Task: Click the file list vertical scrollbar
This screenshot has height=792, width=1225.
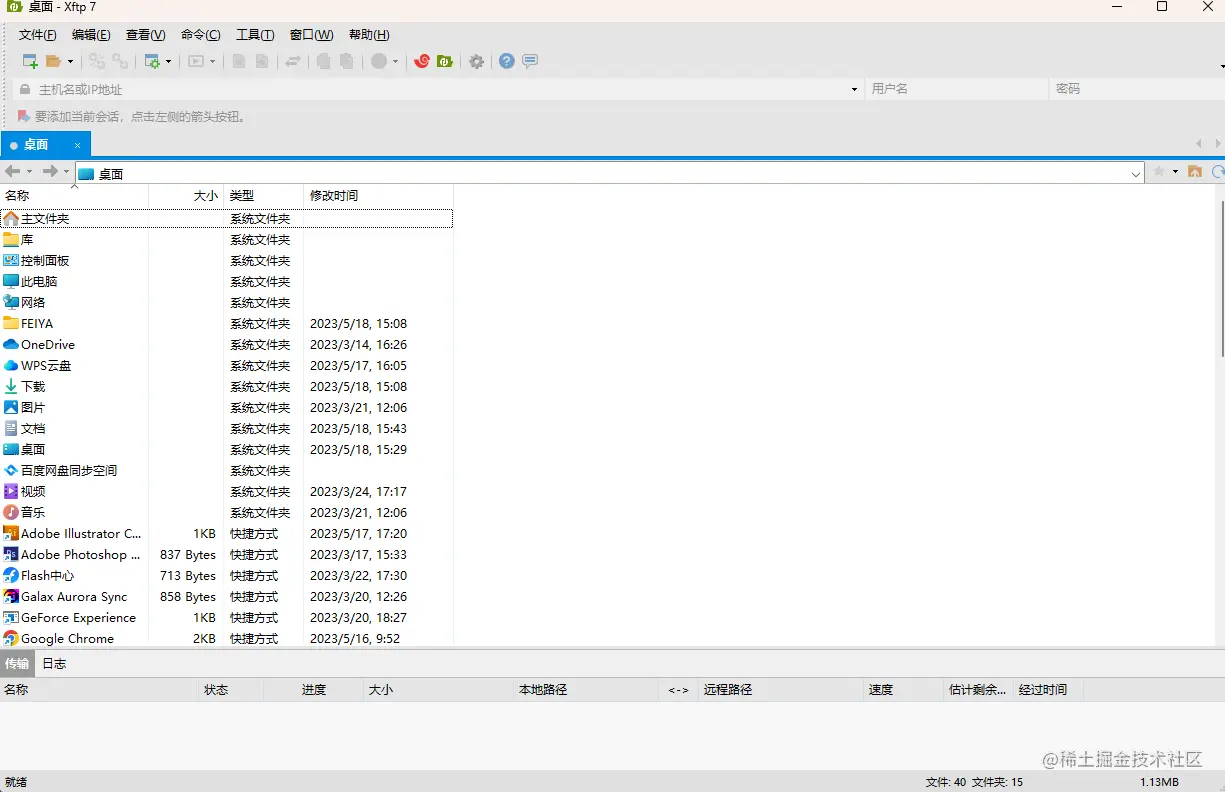Action: [x=1220, y=278]
